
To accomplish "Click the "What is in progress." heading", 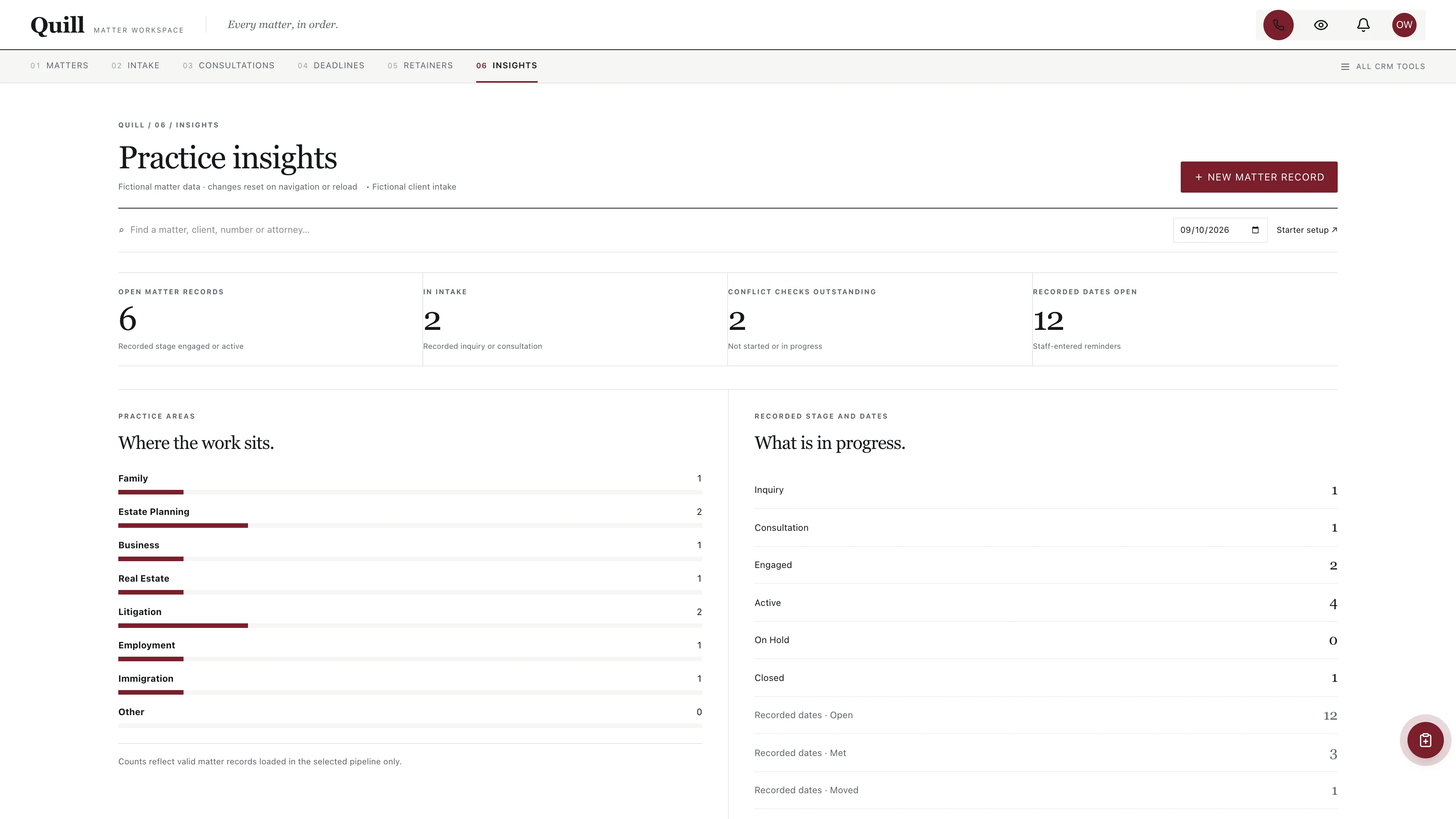I will [830, 443].
